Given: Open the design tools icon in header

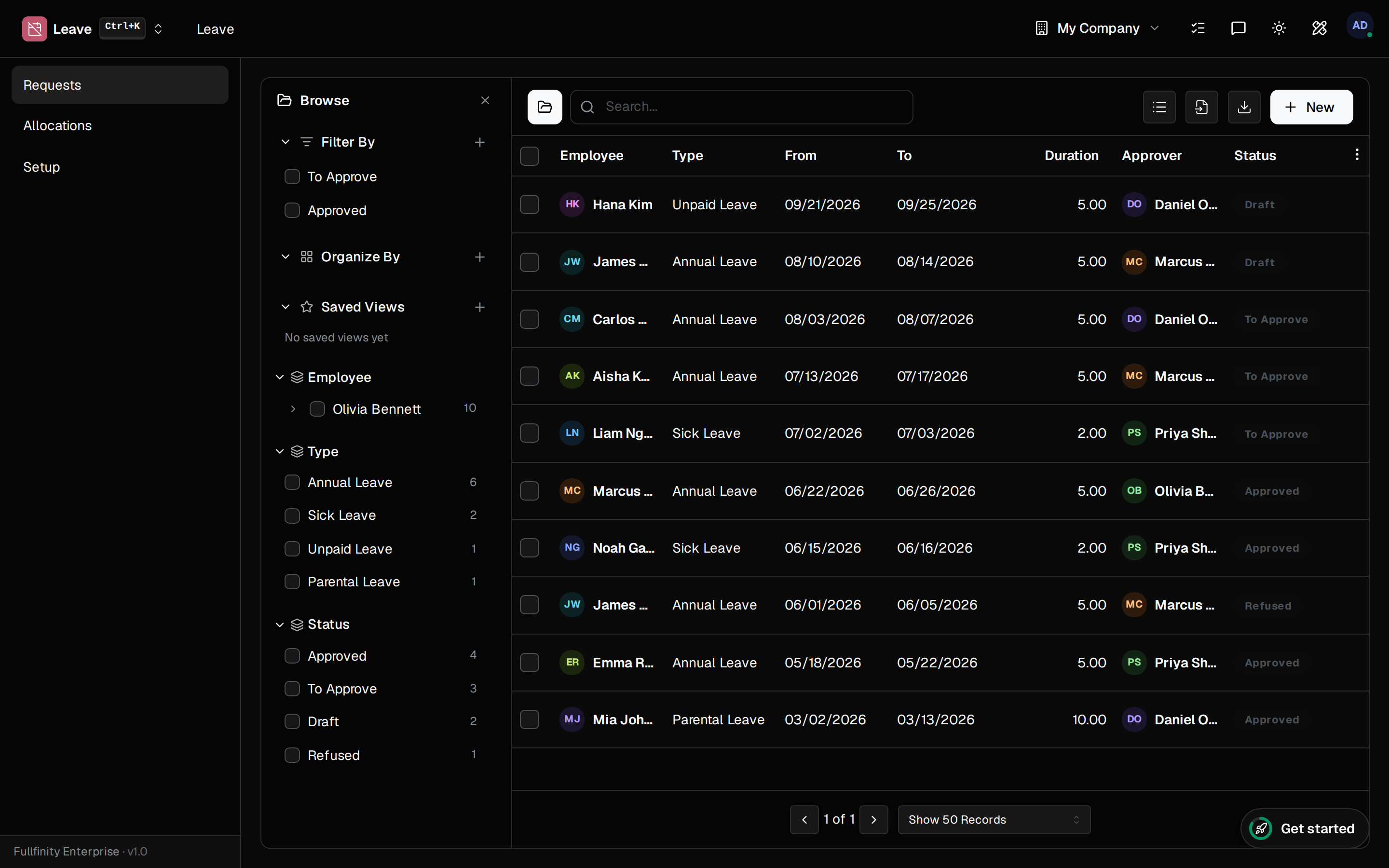Looking at the screenshot, I should (x=1319, y=28).
